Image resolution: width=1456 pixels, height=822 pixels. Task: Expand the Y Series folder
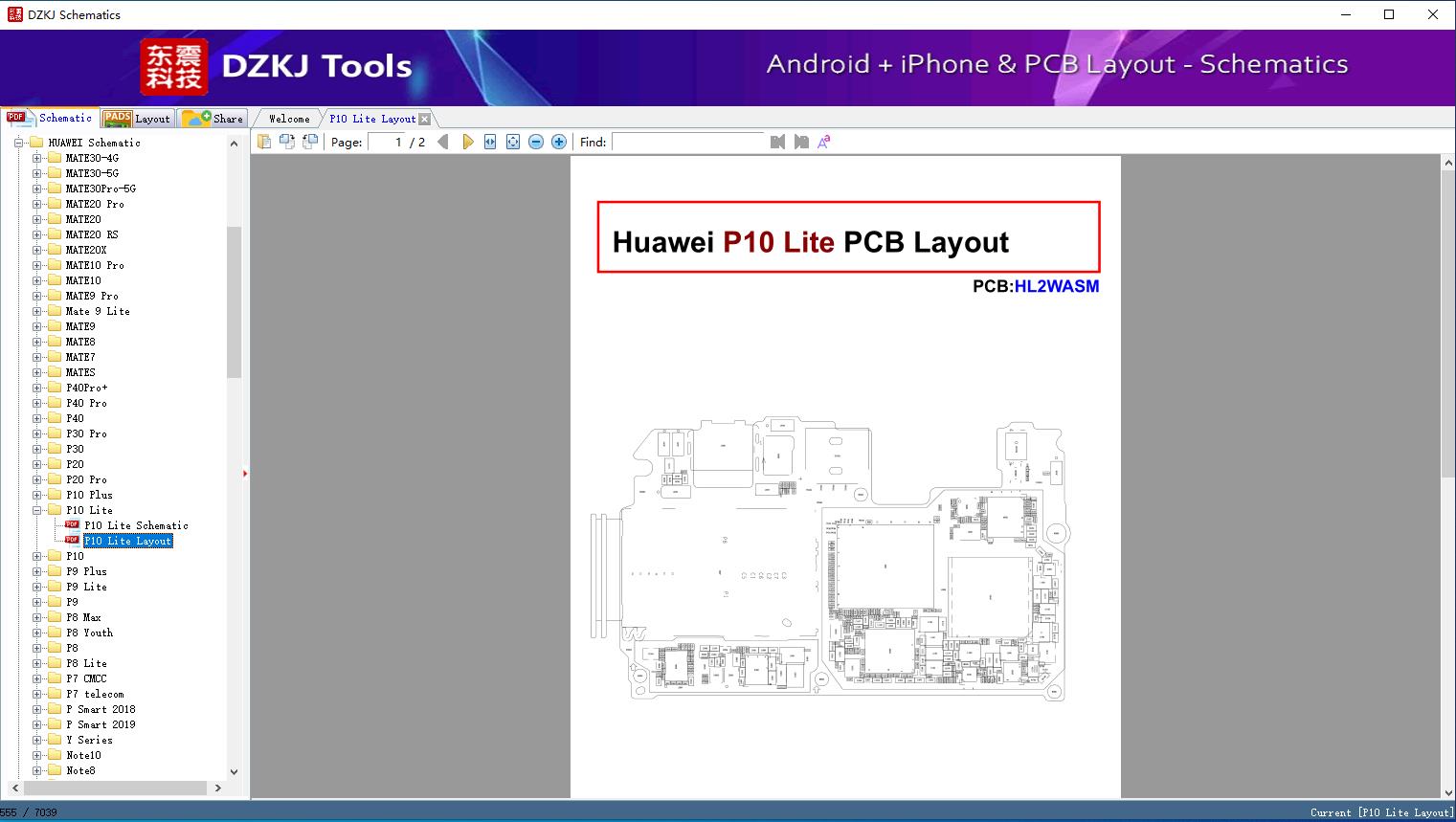pos(37,740)
